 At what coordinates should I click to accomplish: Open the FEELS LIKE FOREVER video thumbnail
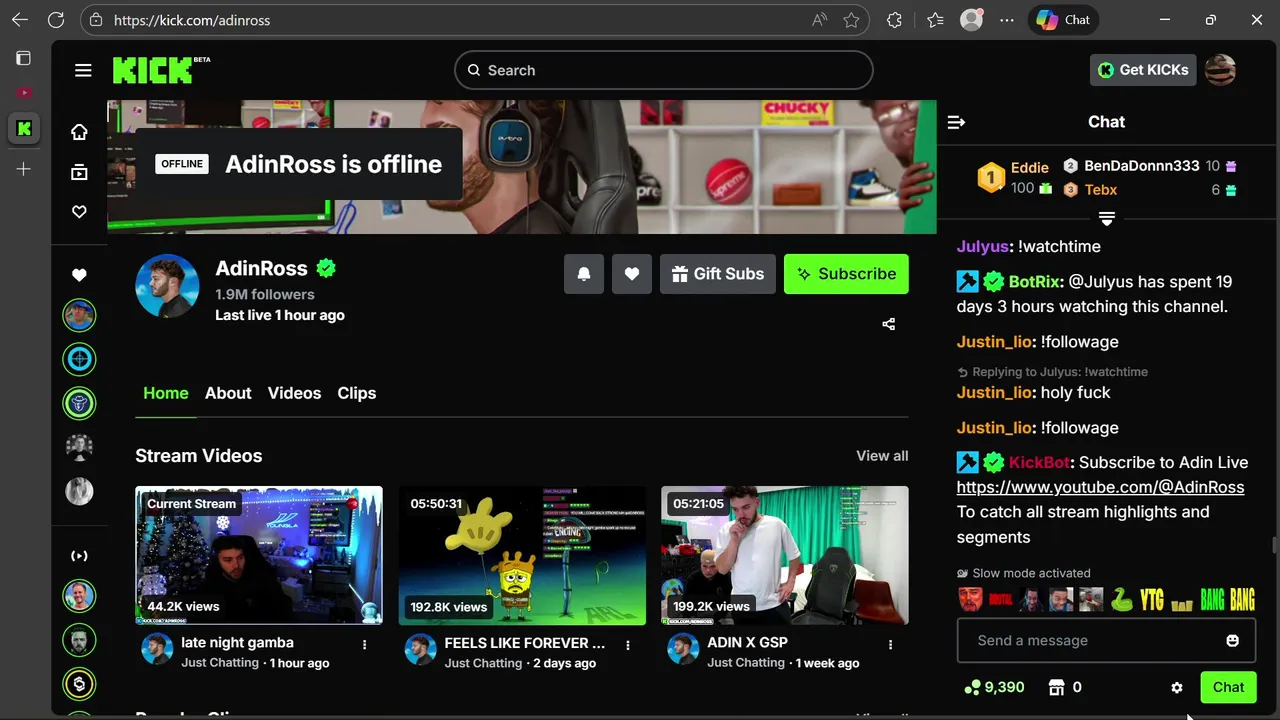(522, 556)
